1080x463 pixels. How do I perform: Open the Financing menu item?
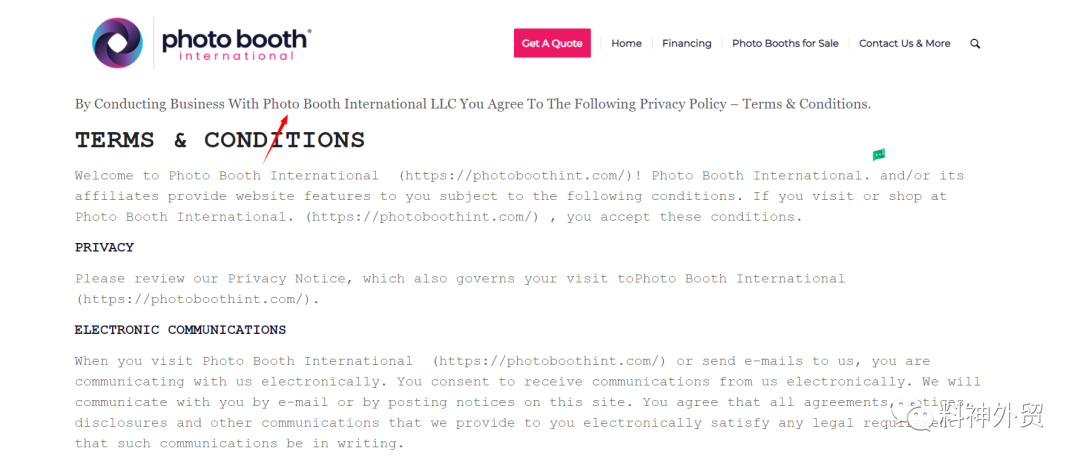point(687,44)
